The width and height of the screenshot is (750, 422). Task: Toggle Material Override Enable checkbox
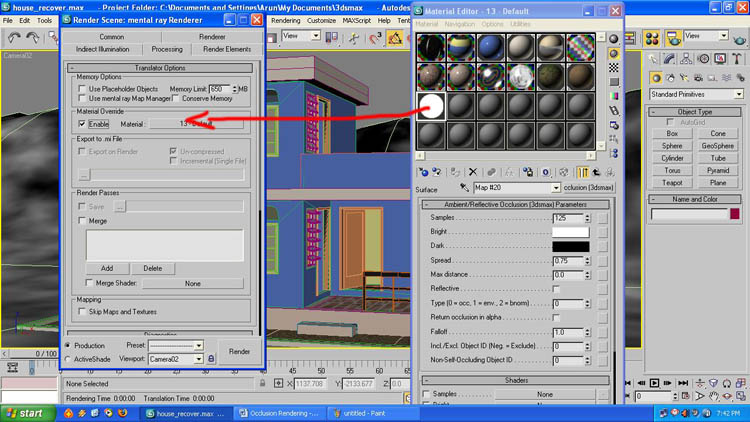pyautogui.click(x=81, y=124)
